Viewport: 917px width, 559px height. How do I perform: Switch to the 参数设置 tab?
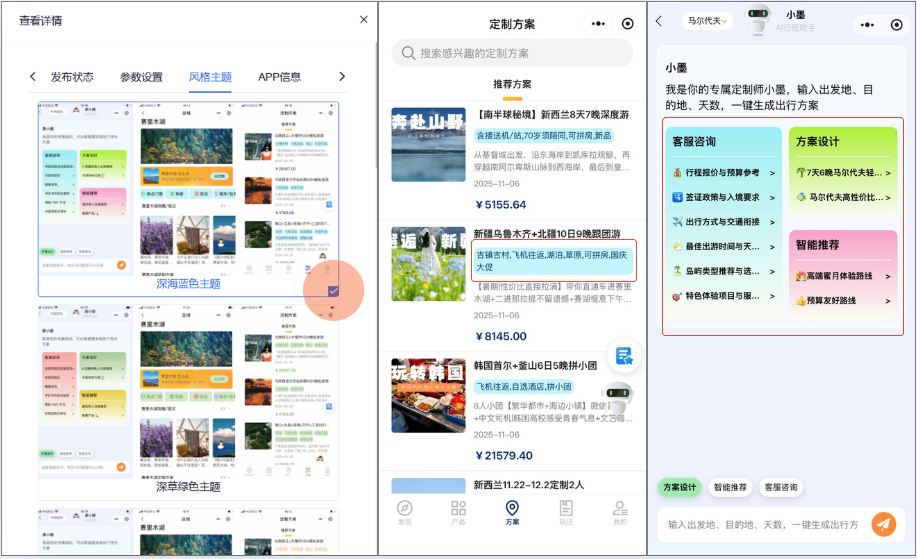coord(141,77)
